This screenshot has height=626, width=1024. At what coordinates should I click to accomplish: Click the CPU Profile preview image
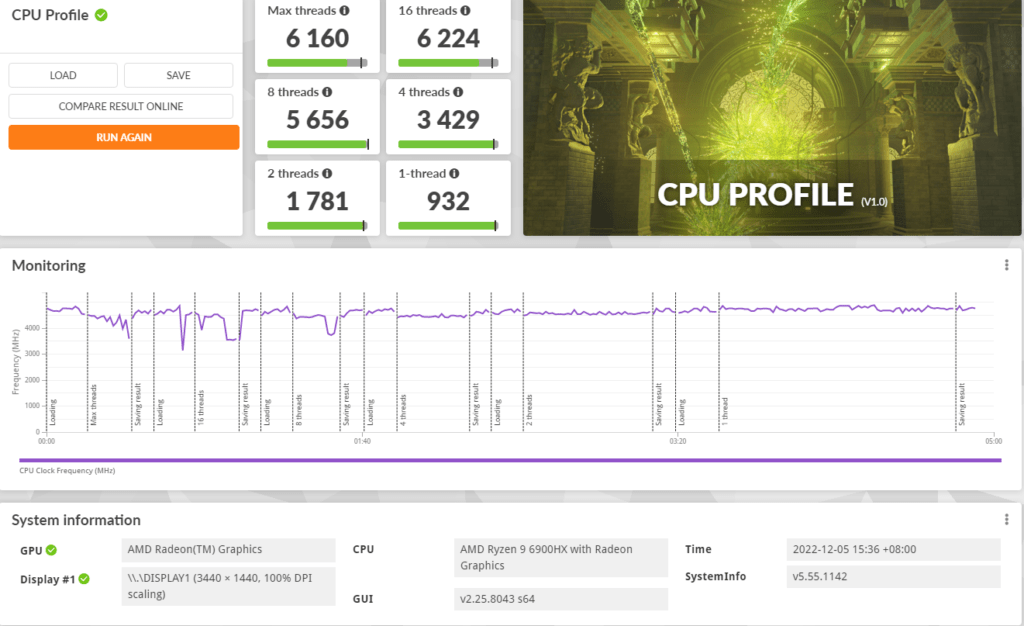coord(772,118)
